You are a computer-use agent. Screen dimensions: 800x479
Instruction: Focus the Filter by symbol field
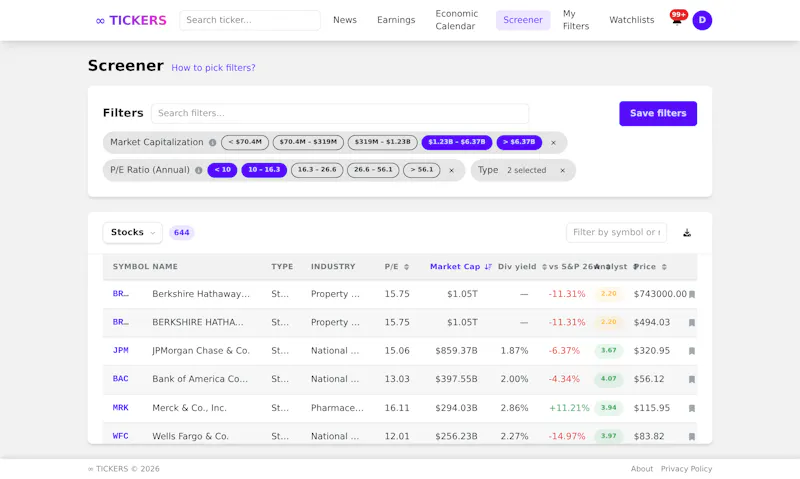pos(616,233)
